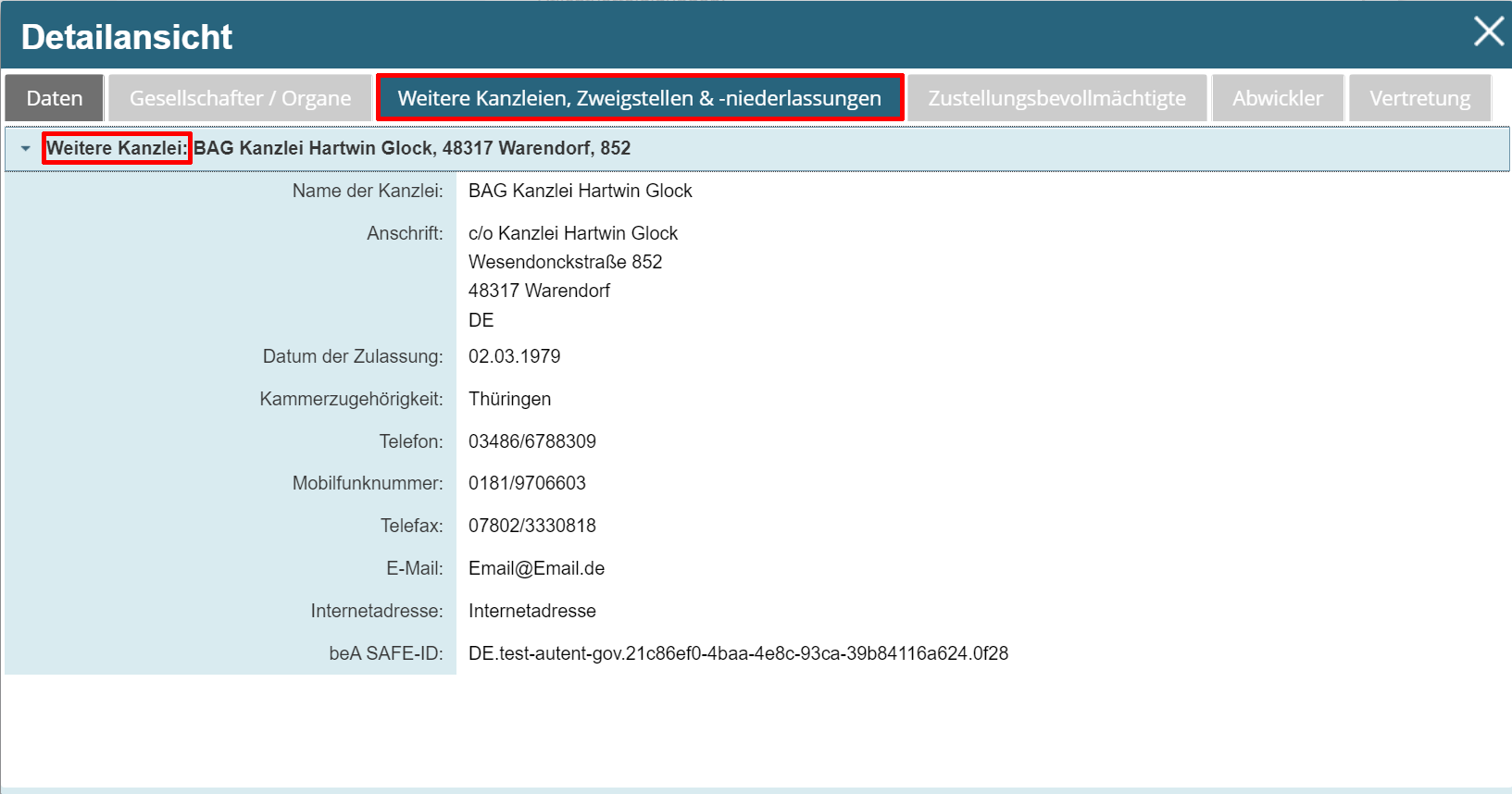The width and height of the screenshot is (1512, 794).
Task: Close the Detailansicht dialog with the X
Action: [1488, 31]
